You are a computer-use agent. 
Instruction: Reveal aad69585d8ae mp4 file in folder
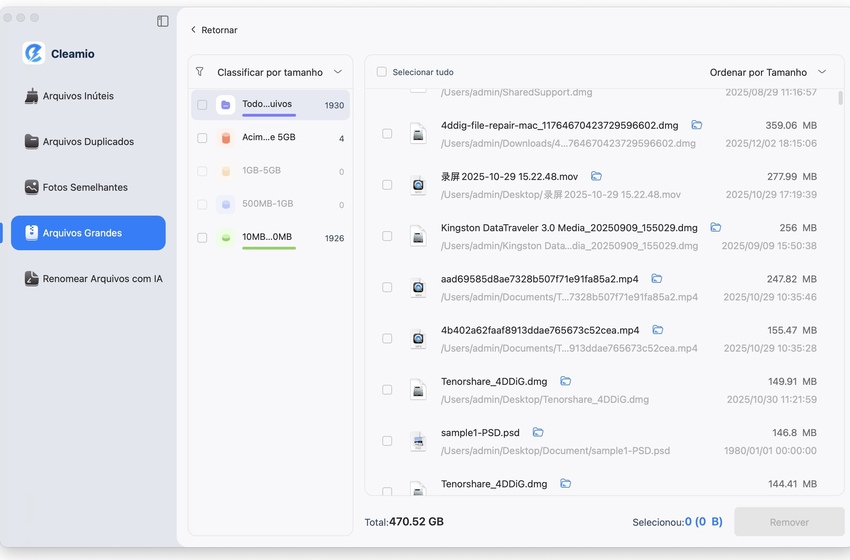click(x=657, y=279)
